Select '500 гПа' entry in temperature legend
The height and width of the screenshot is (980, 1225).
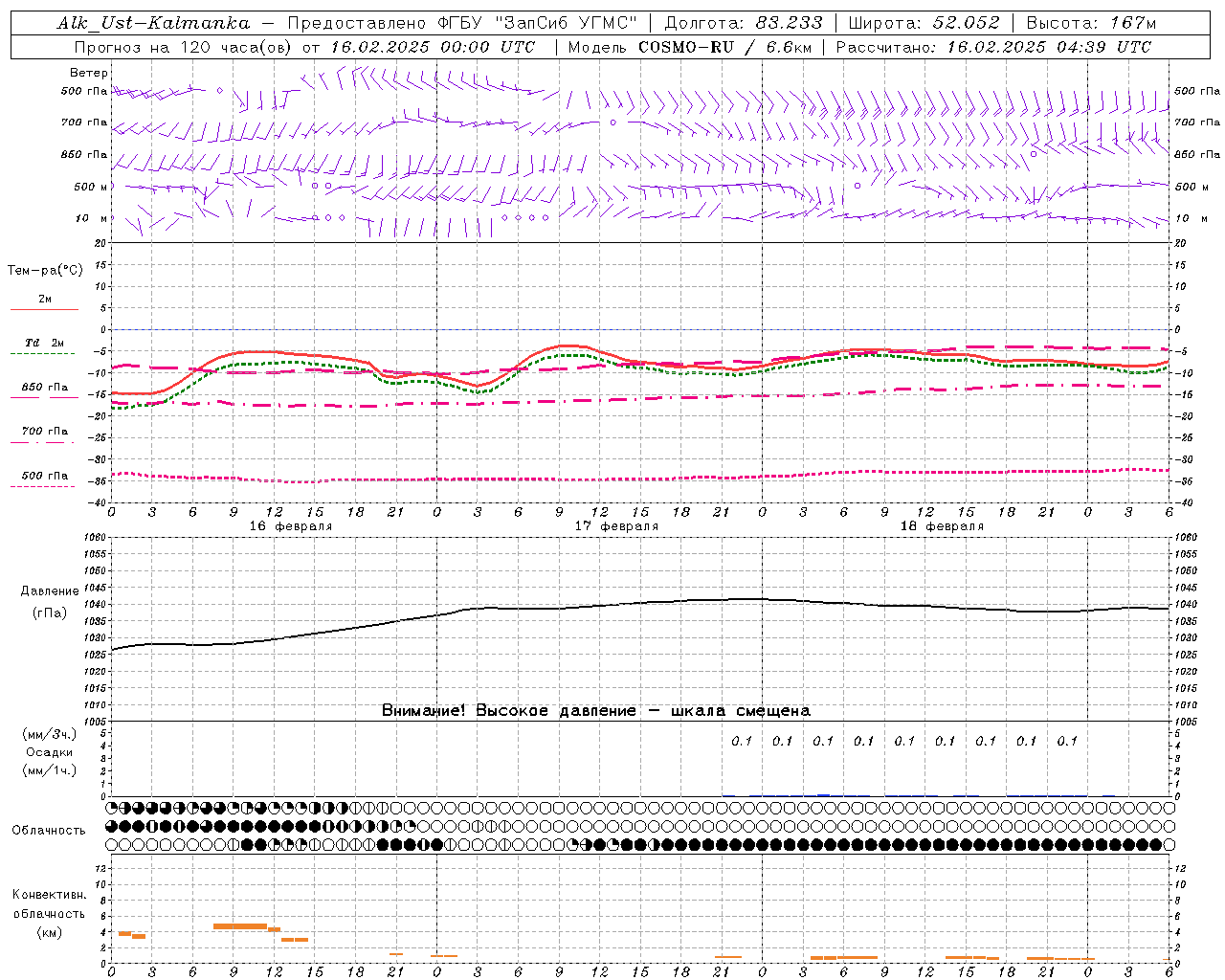(45, 476)
